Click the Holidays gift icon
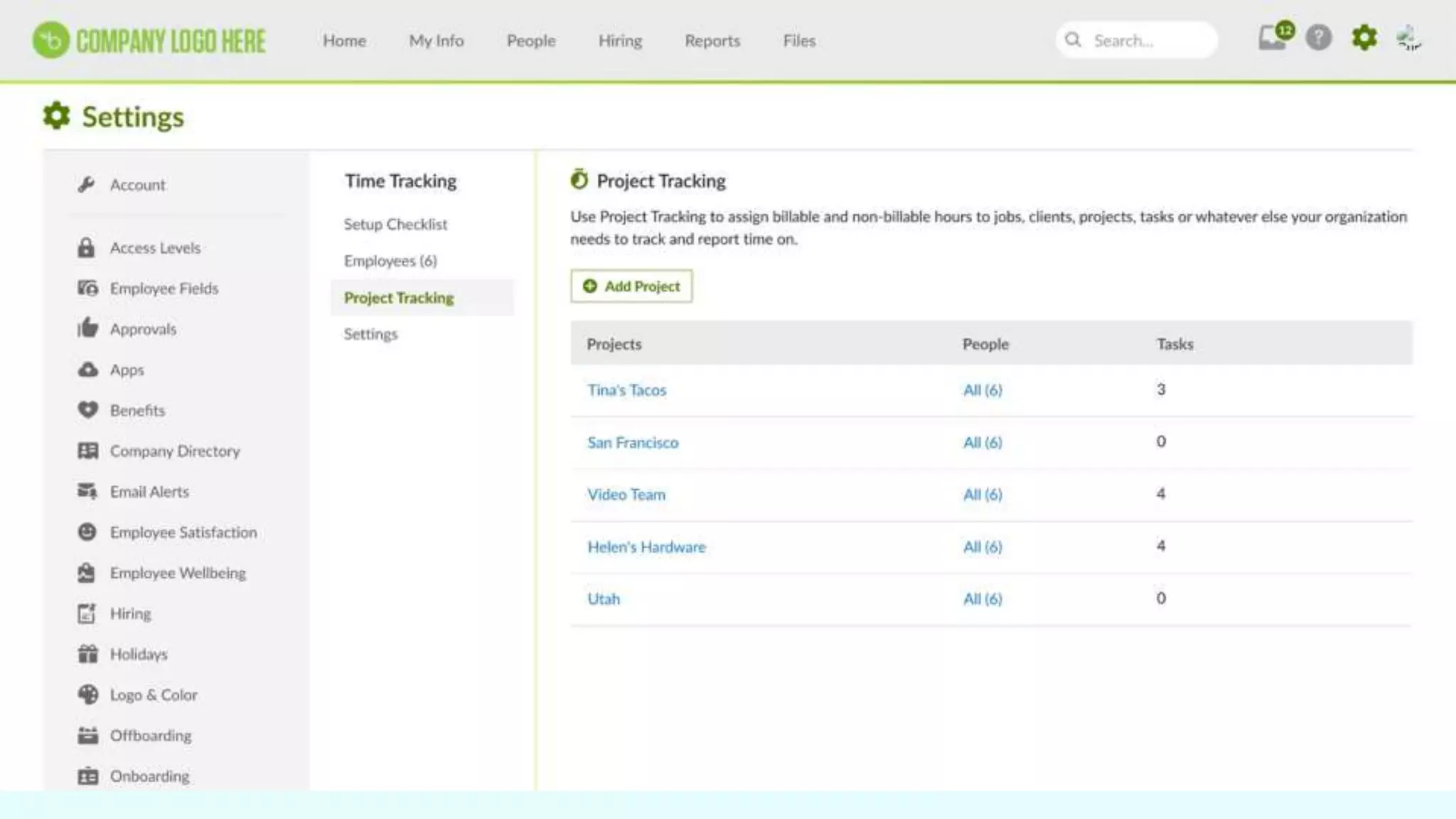 coord(87,654)
